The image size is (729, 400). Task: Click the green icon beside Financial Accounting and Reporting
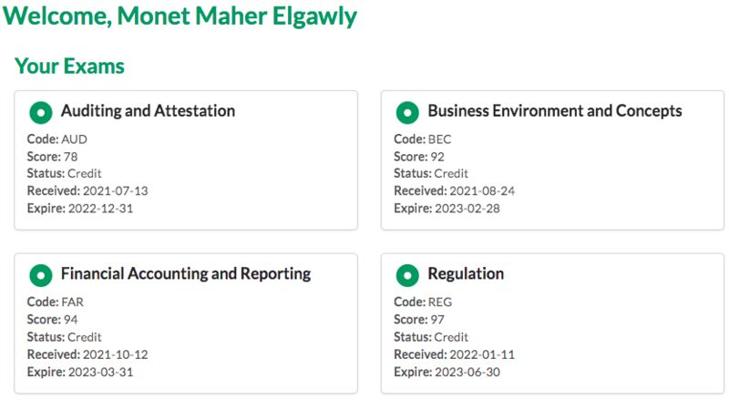[41, 275]
